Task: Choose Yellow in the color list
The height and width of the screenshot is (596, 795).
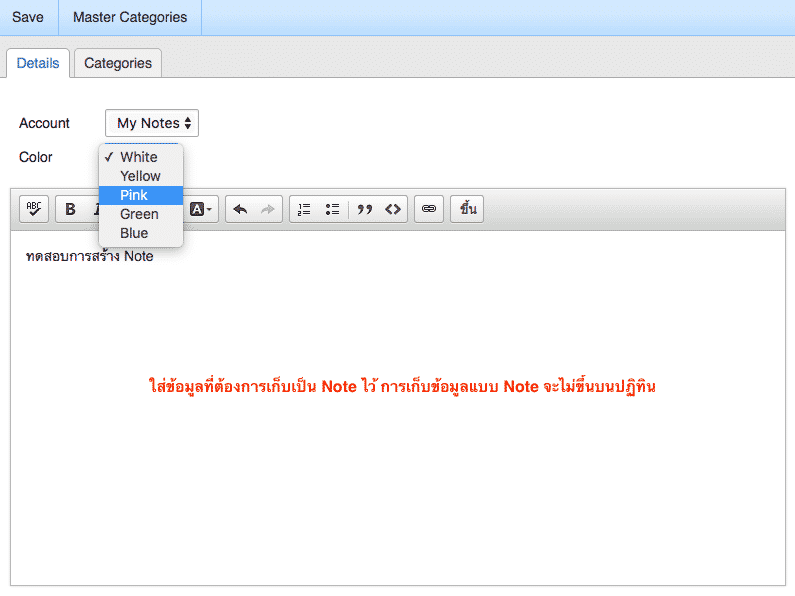Action: click(x=141, y=176)
